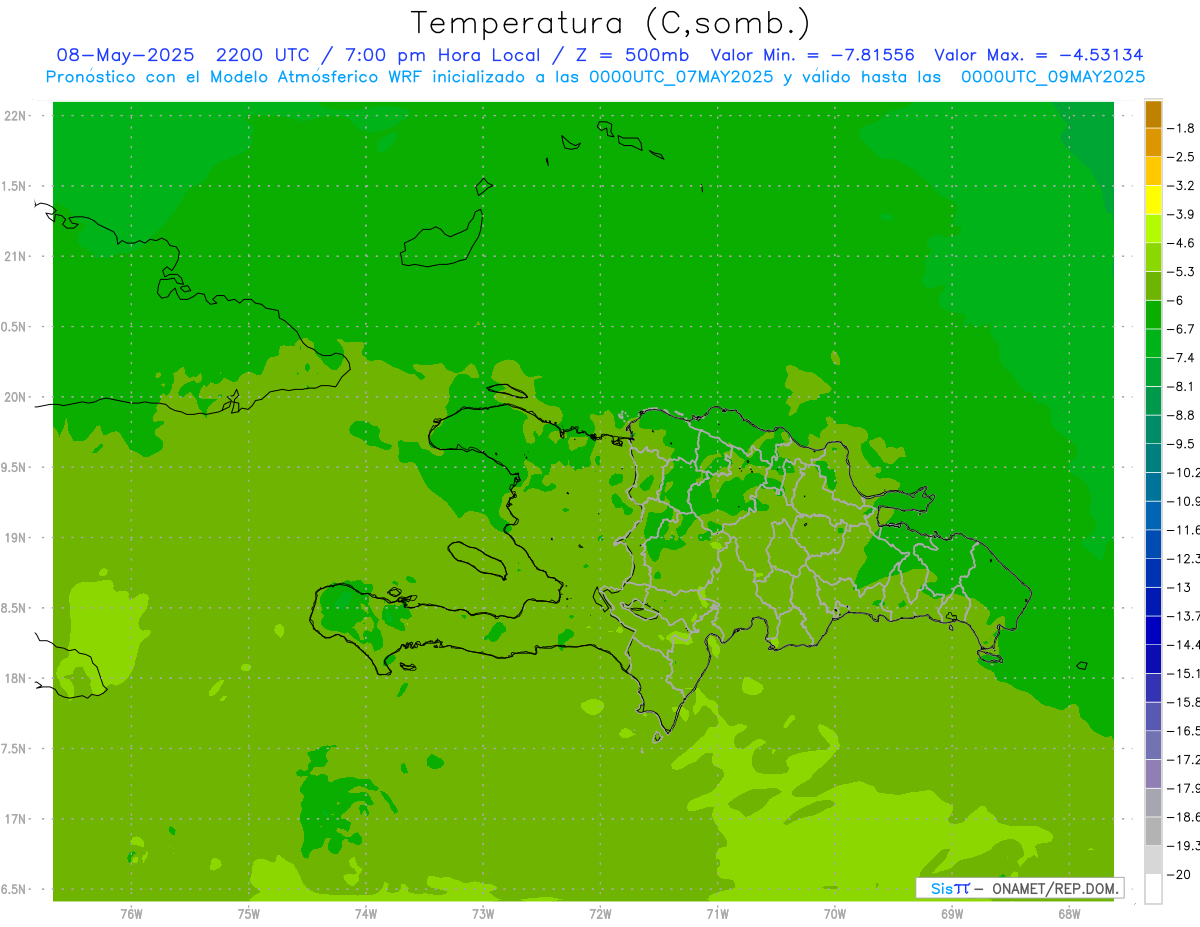The width and height of the screenshot is (1200, 927).
Task: Click the "19N" latitude axis label
Action: [15, 537]
